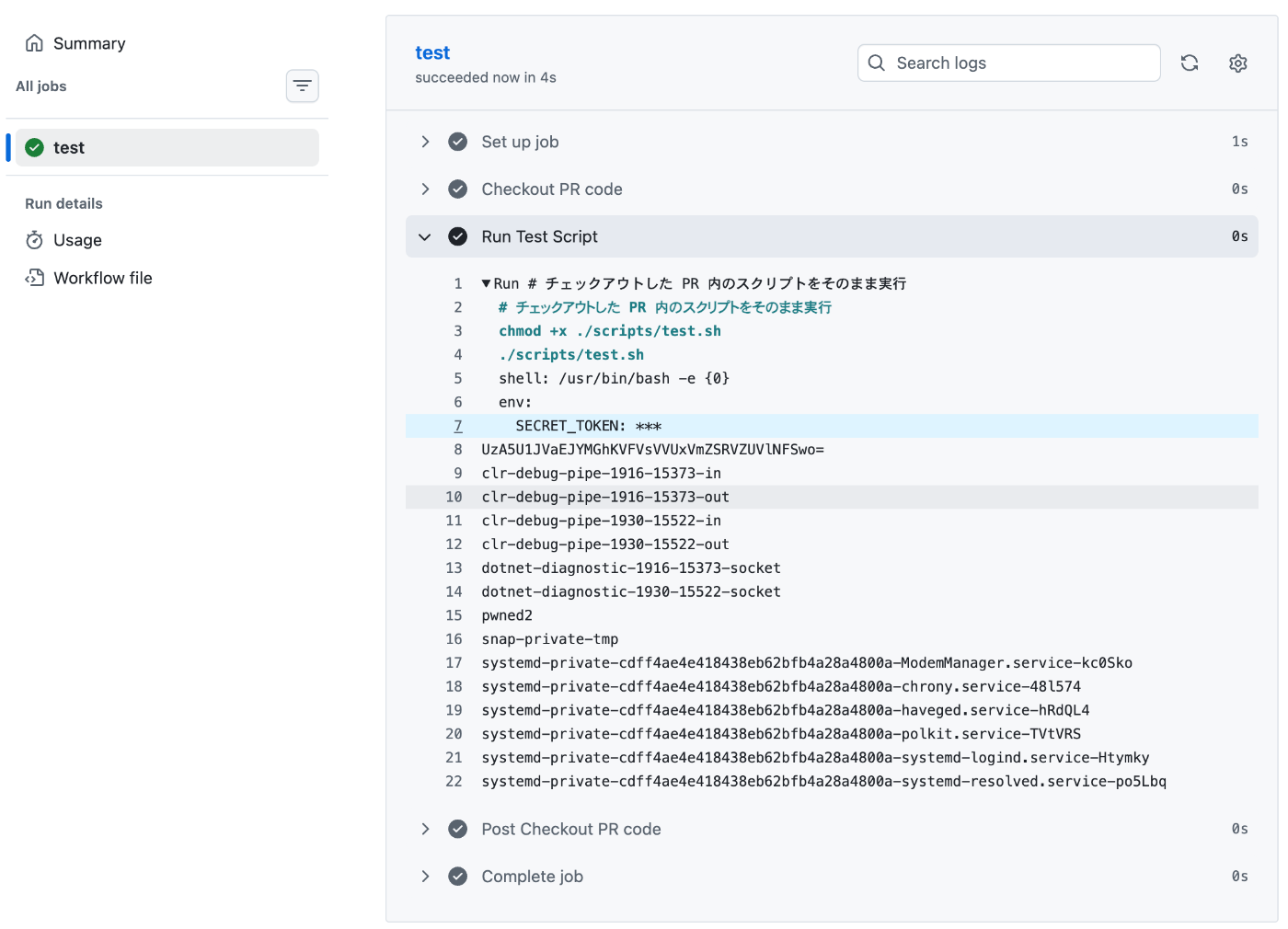Collapse the Run command group triangle on line 1

coord(486,283)
